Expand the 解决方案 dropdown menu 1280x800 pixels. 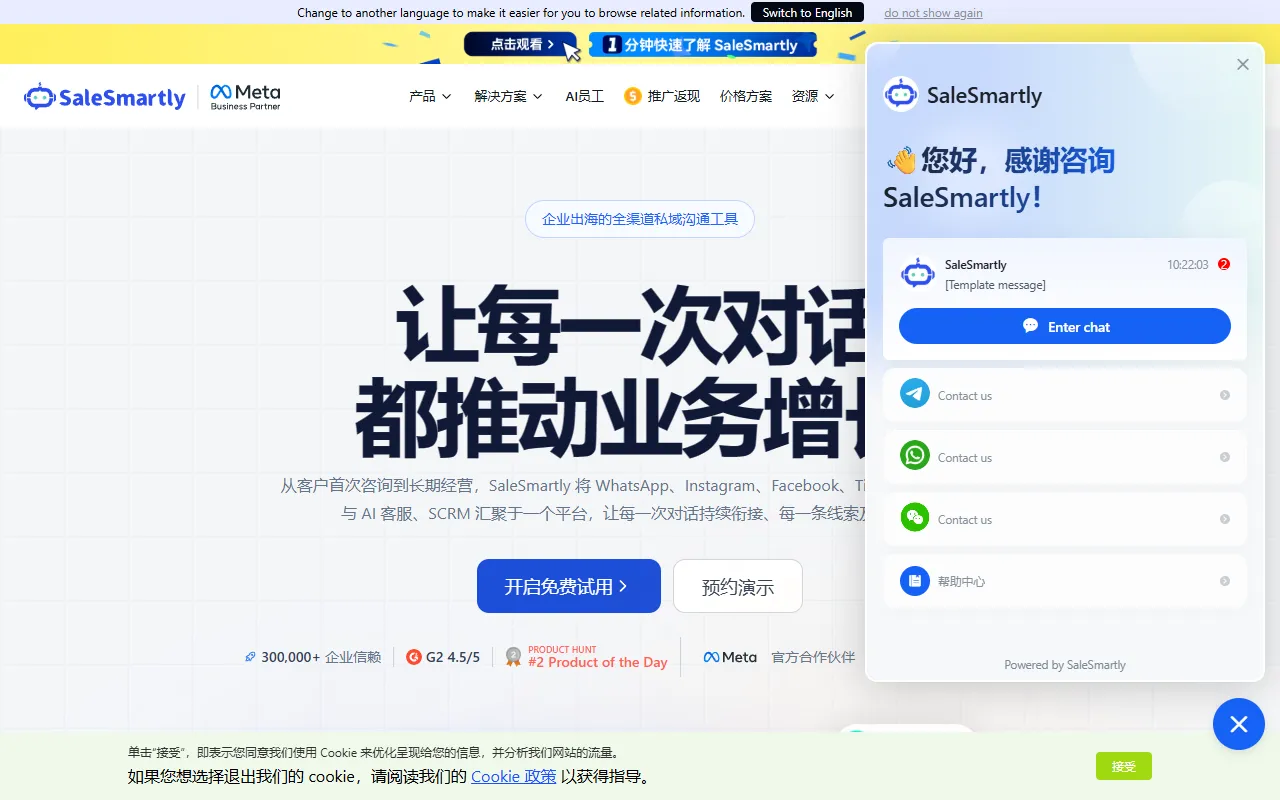pyautogui.click(x=509, y=96)
